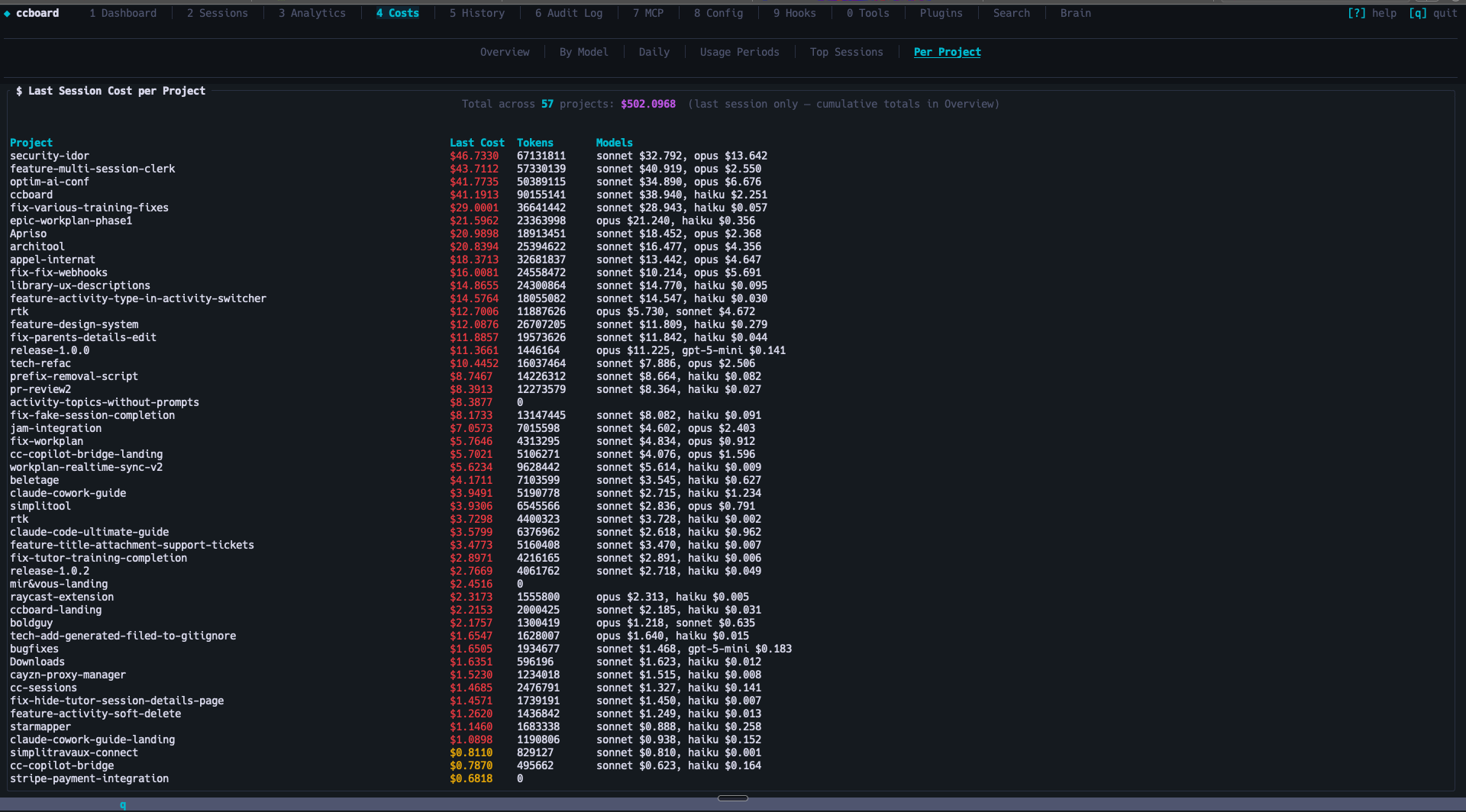Click the Last Cost column header
This screenshot has width=1466, height=812.
(x=477, y=143)
